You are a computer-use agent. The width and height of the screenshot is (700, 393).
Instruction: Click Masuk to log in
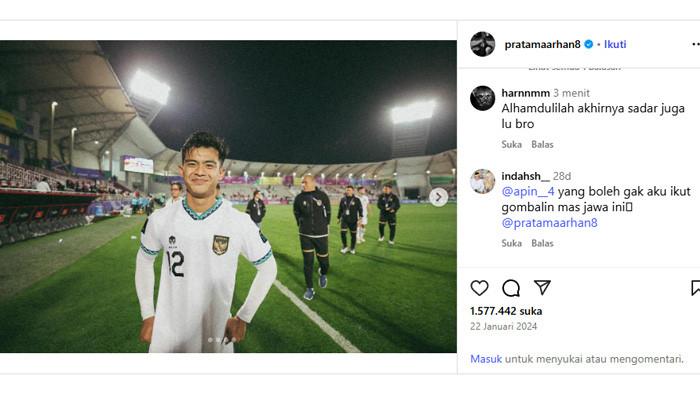486,359
